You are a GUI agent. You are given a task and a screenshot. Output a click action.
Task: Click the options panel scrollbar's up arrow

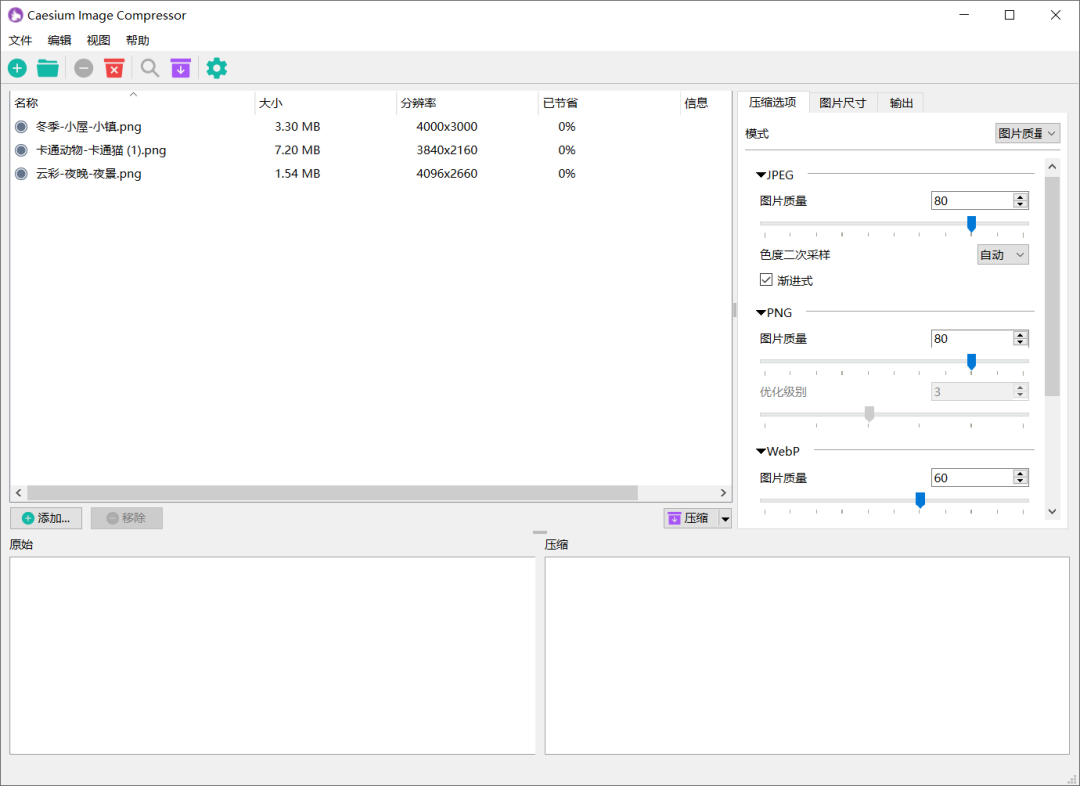tap(1052, 167)
